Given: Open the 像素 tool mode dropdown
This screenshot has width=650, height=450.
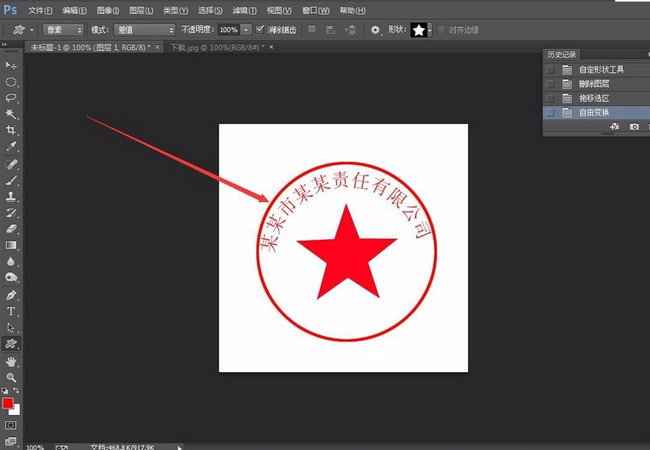Looking at the screenshot, I should (63, 30).
